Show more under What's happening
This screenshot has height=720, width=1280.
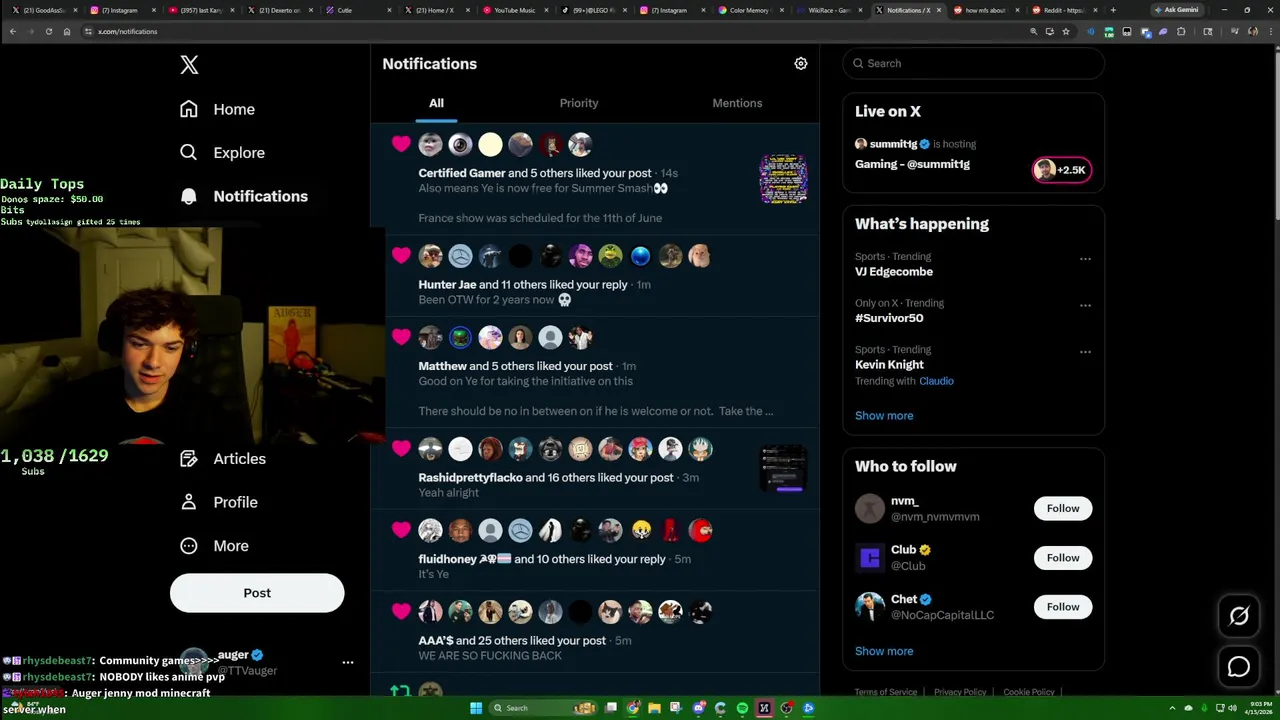coord(884,416)
